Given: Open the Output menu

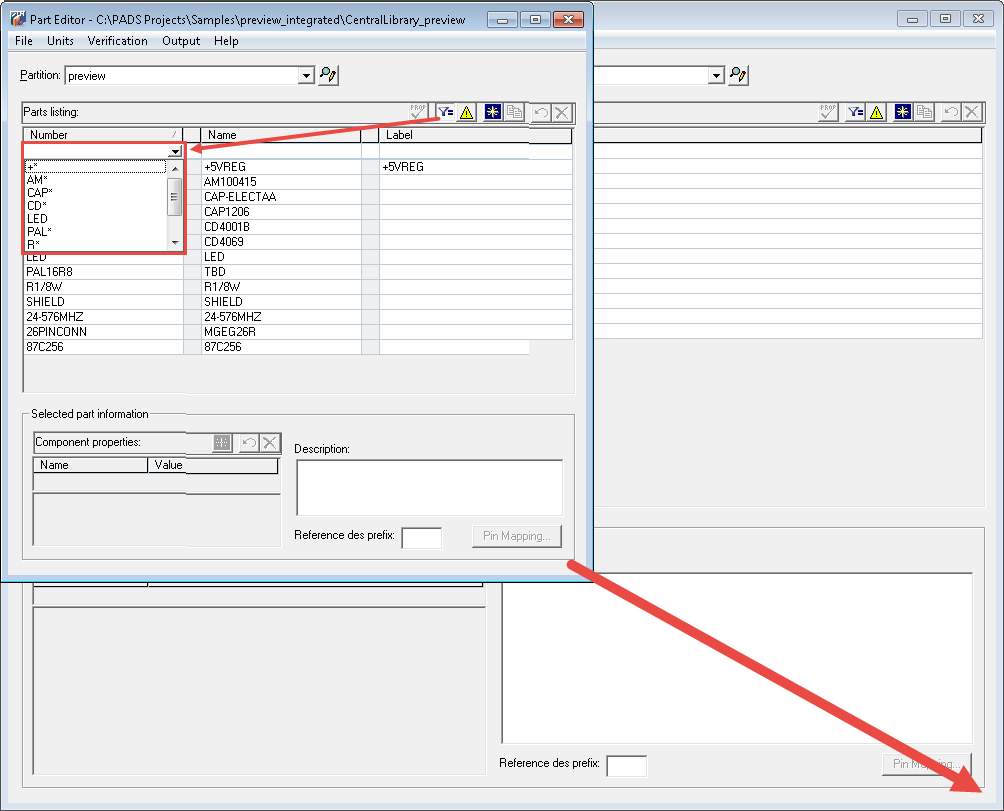Looking at the screenshot, I should click(181, 41).
